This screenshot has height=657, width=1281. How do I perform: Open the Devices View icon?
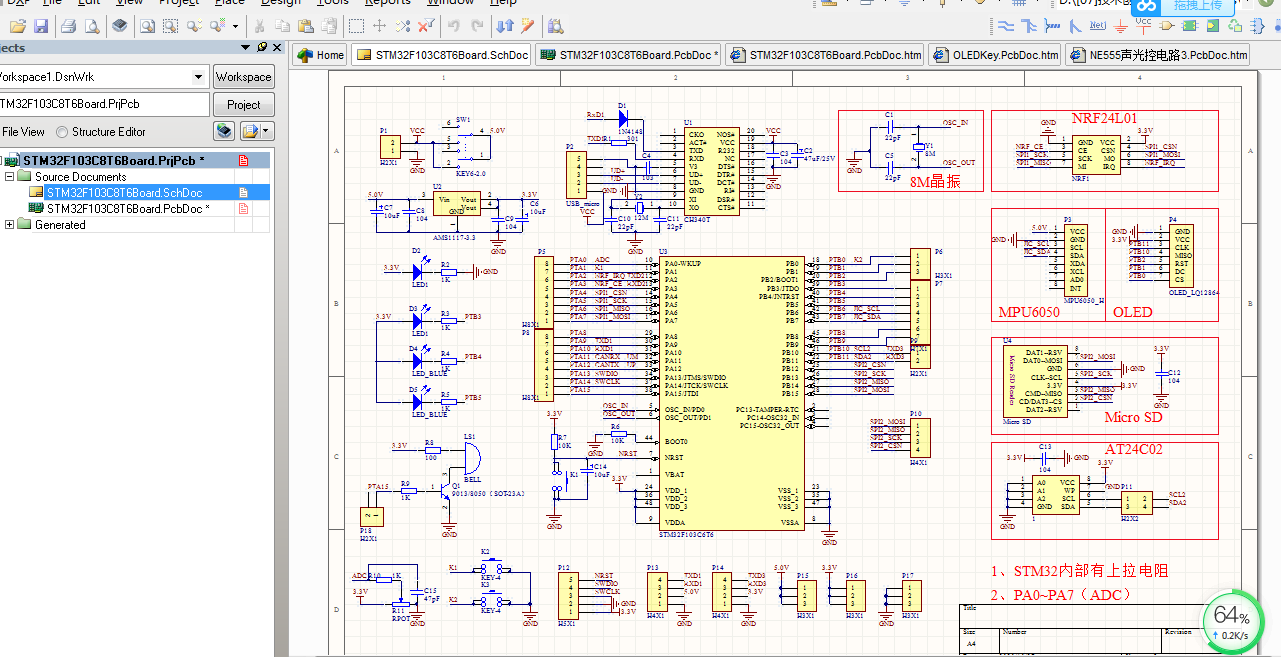tap(119, 26)
